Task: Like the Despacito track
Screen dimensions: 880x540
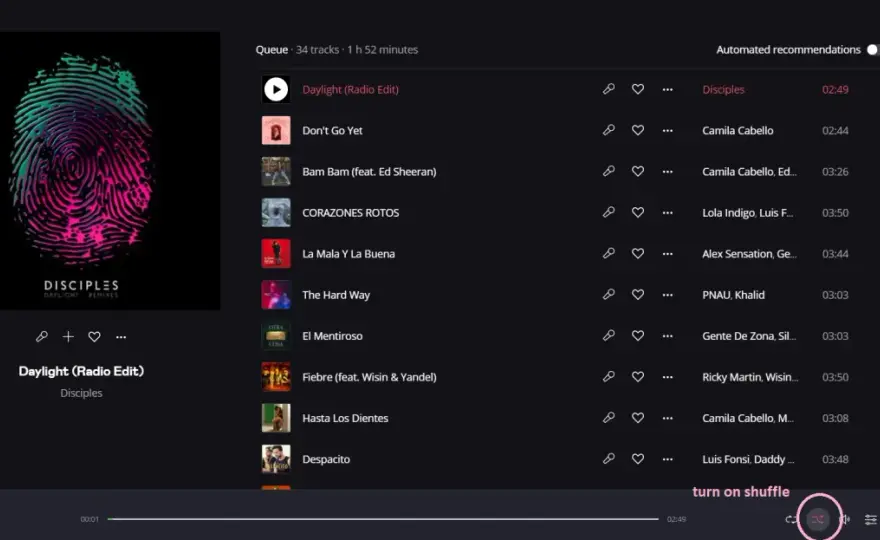Action: click(x=638, y=459)
